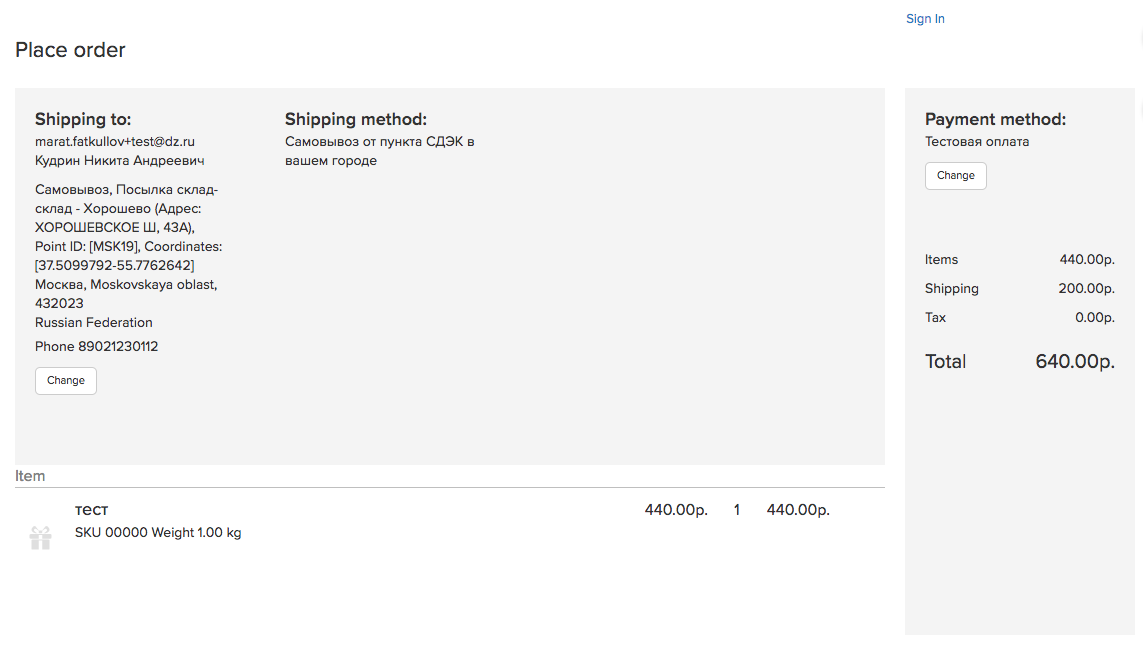Click the Самовывоз от пункта СДЭК description

click(379, 151)
